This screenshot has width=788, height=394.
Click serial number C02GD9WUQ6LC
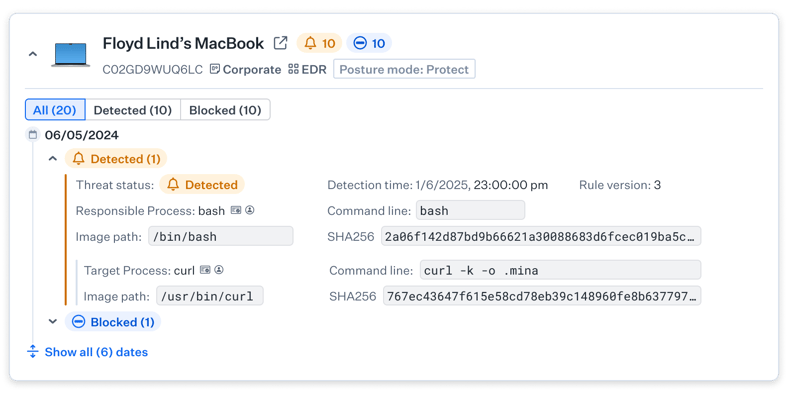click(x=153, y=69)
